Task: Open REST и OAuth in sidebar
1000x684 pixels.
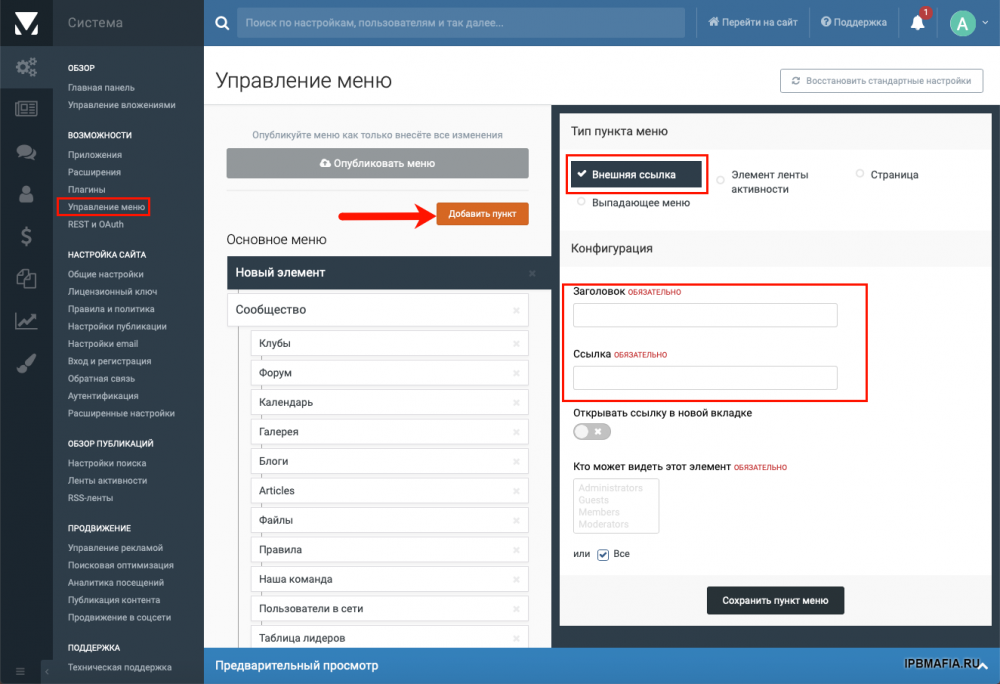Action: coord(96,224)
